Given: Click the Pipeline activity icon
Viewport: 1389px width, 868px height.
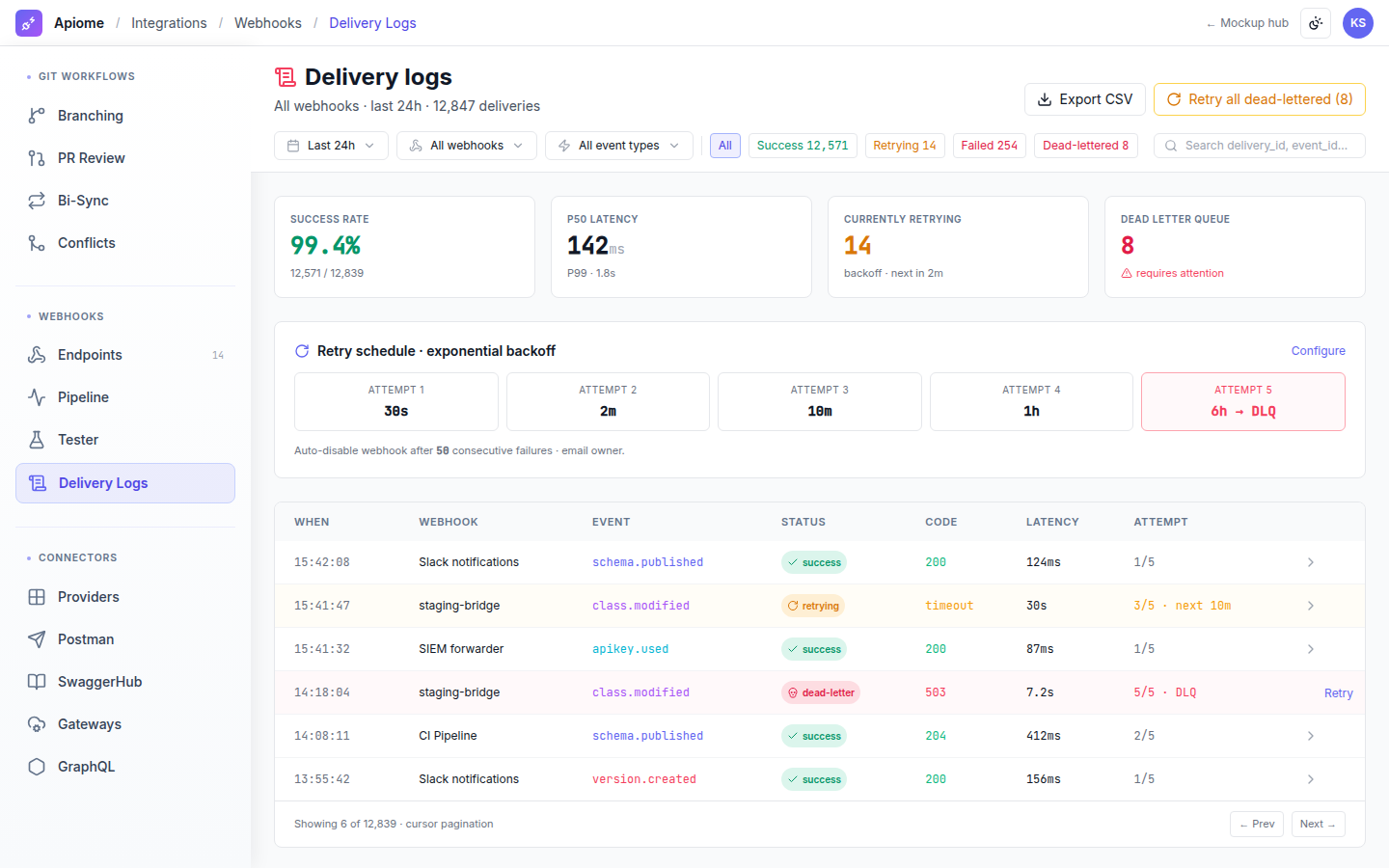Looking at the screenshot, I should click(37, 397).
